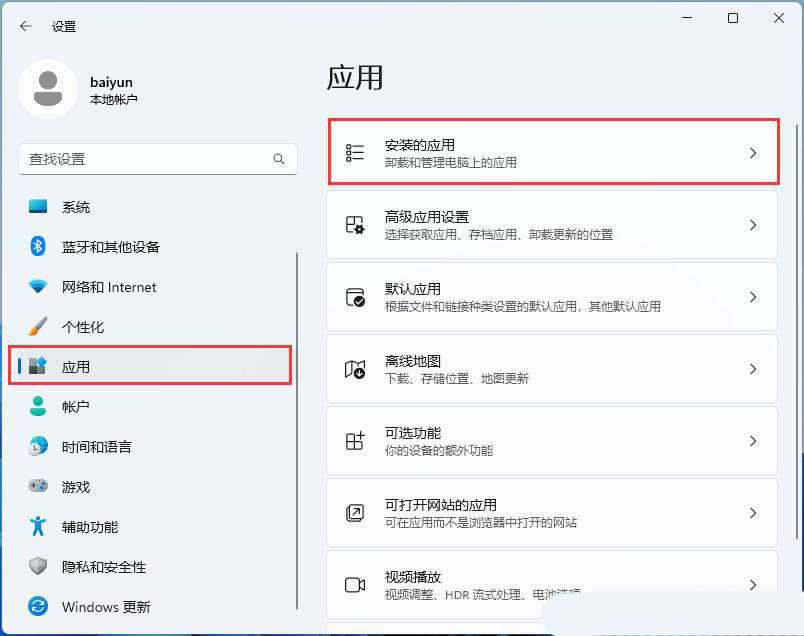Click the 蓝牙和其他设备 Bluetooth icon
The image size is (804, 636).
point(38,247)
